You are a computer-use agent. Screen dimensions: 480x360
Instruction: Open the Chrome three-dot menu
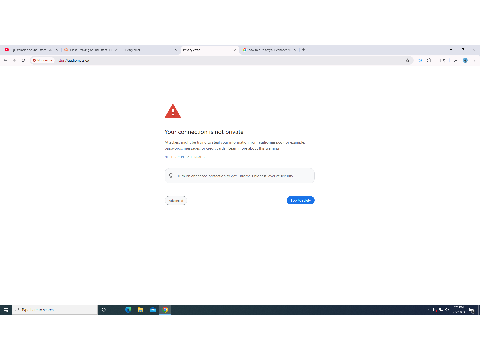(474, 60)
